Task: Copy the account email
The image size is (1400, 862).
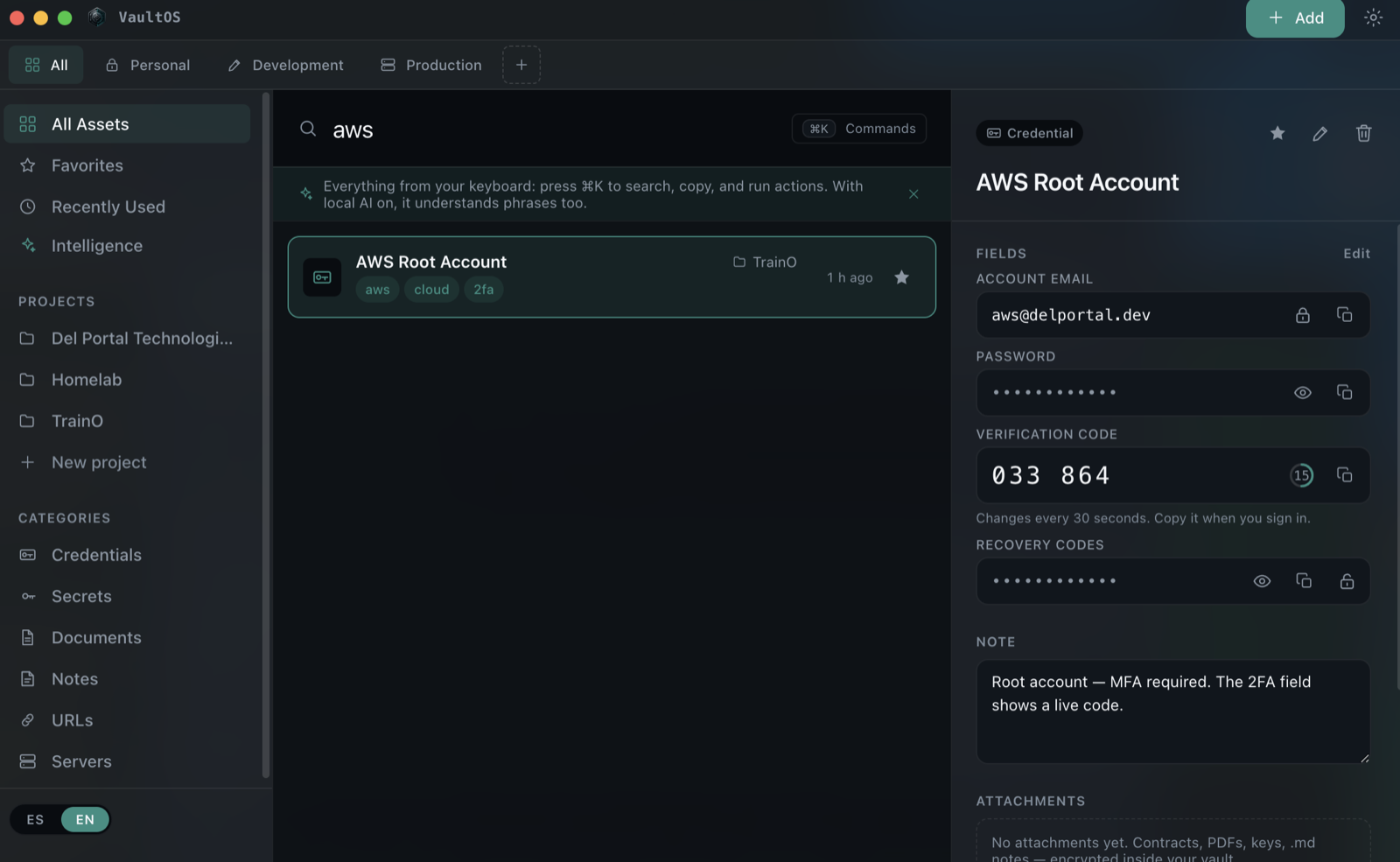Action: (x=1345, y=315)
